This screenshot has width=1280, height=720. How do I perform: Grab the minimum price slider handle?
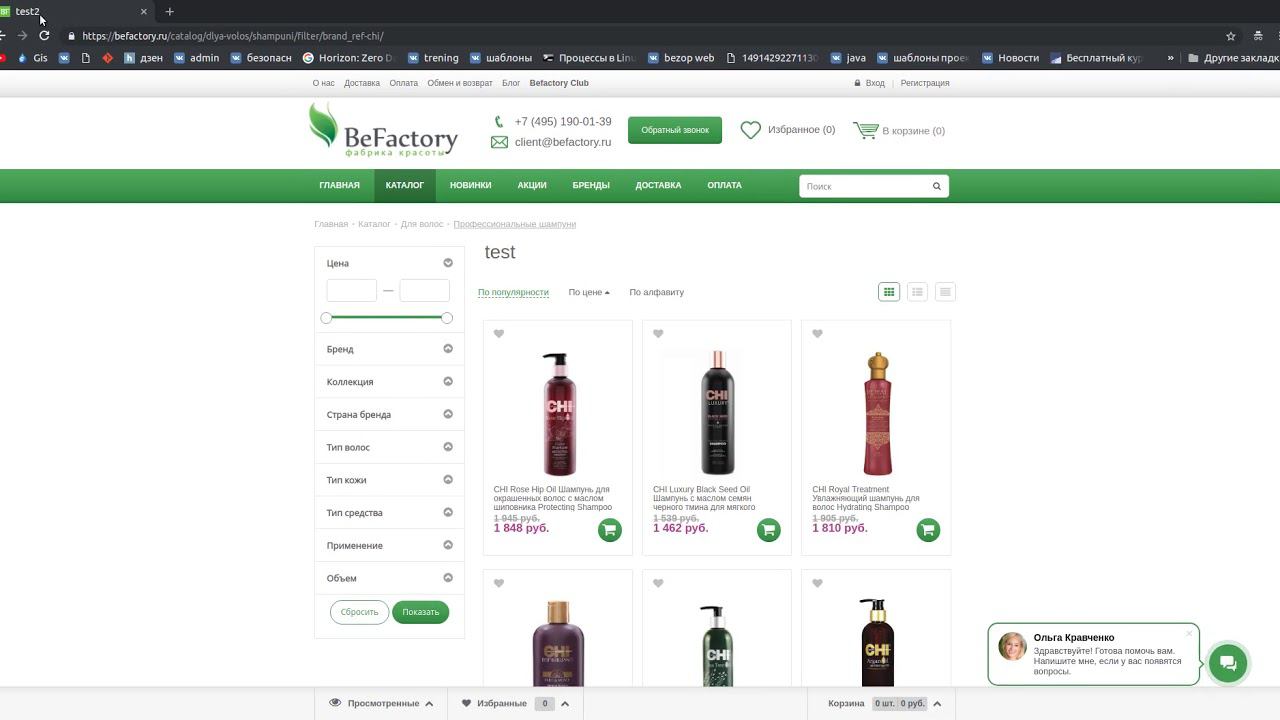coord(326,318)
